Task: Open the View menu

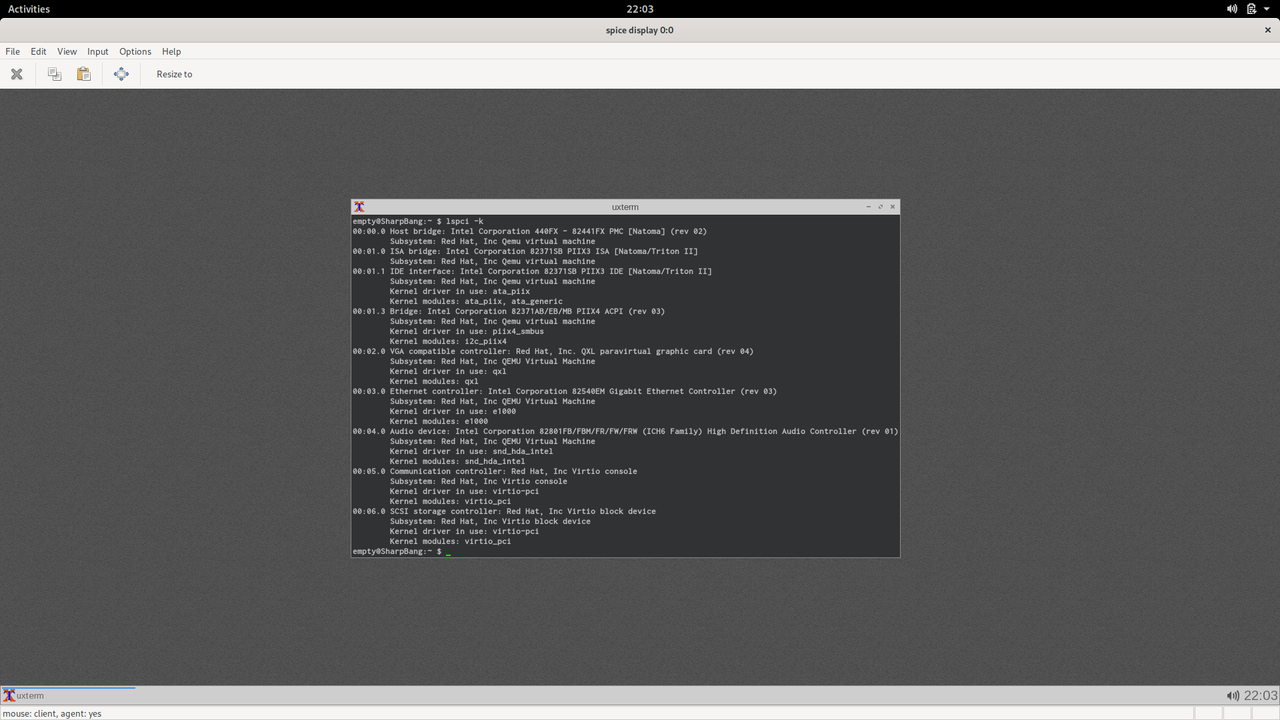Action: click(x=67, y=51)
